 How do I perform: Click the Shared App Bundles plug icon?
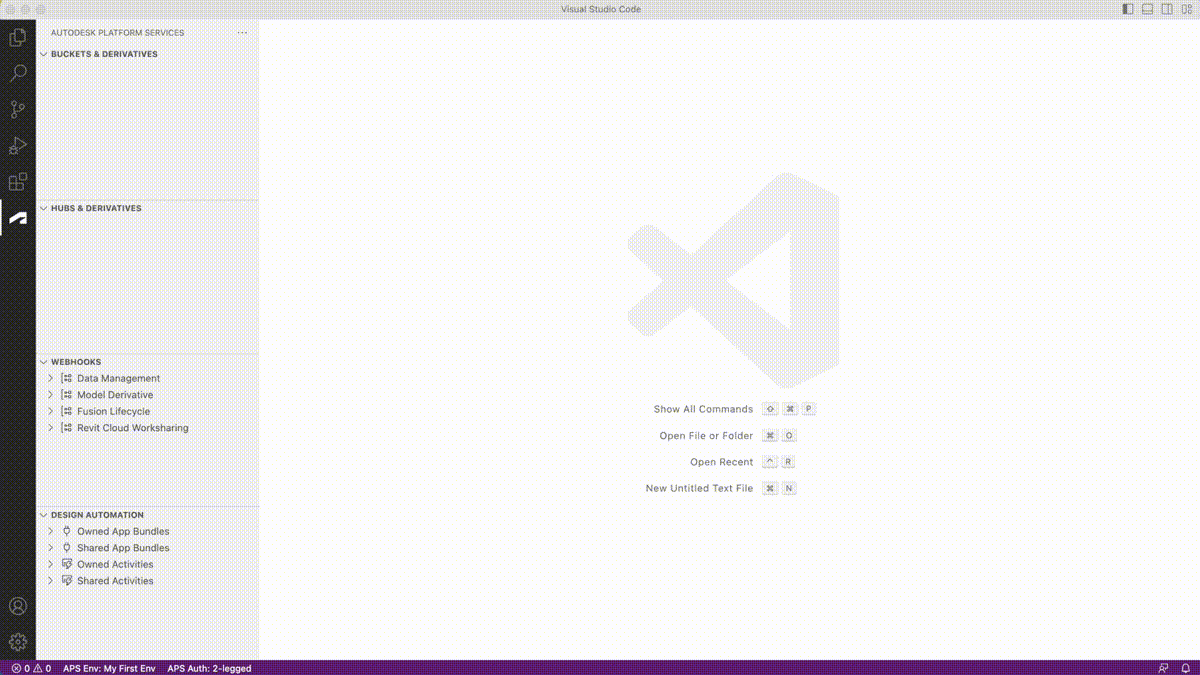pyautogui.click(x=67, y=548)
